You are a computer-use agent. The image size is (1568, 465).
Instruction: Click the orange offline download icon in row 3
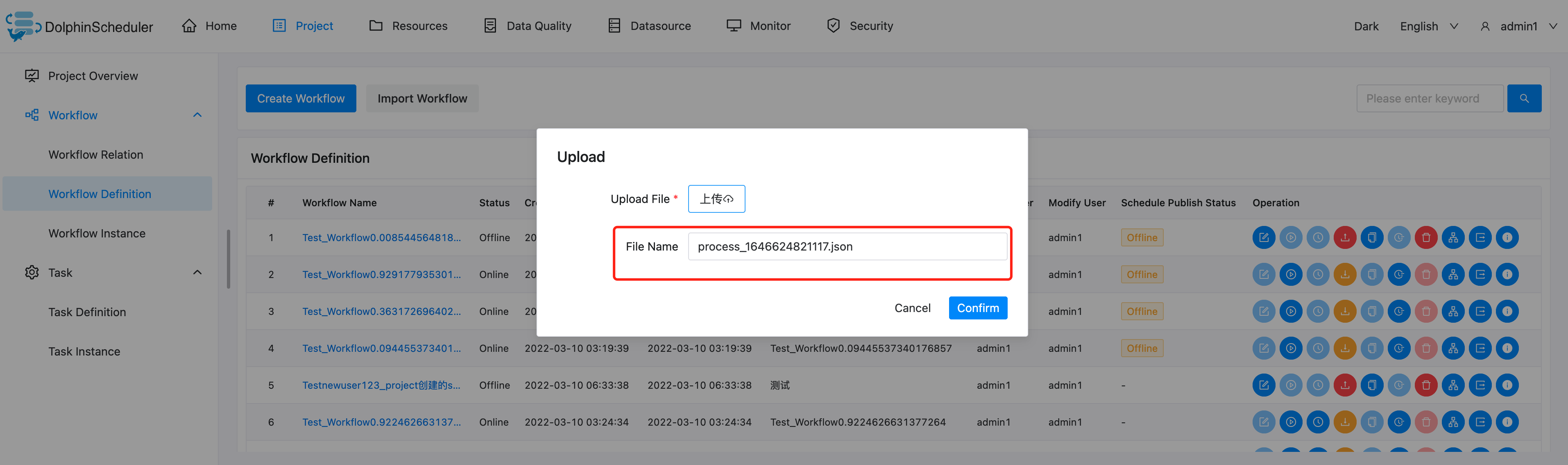(1345, 311)
